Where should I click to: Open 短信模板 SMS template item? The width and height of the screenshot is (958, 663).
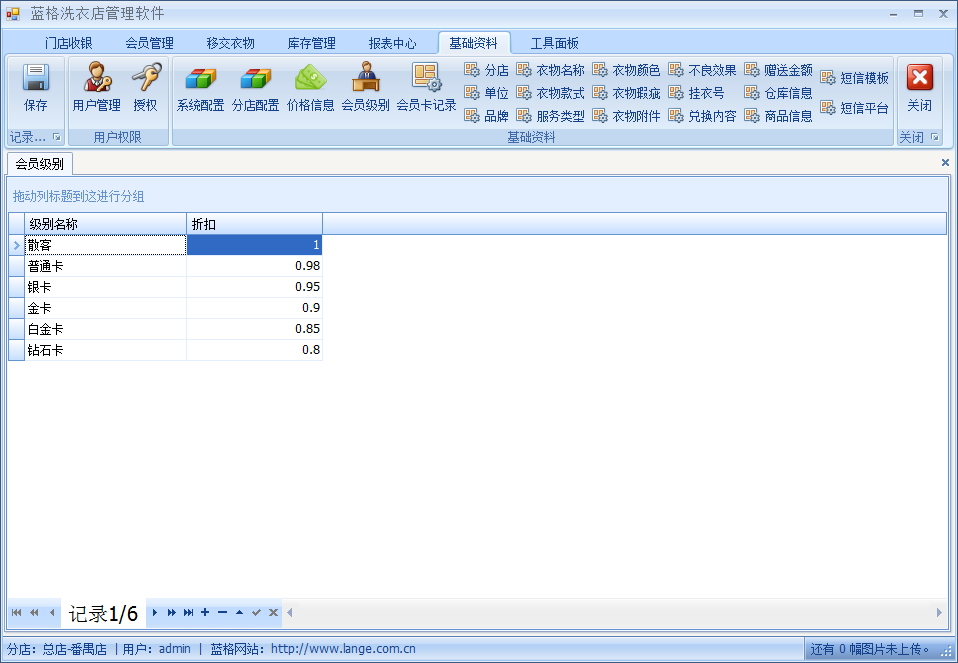pyautogui.click(x=854, y=78)
